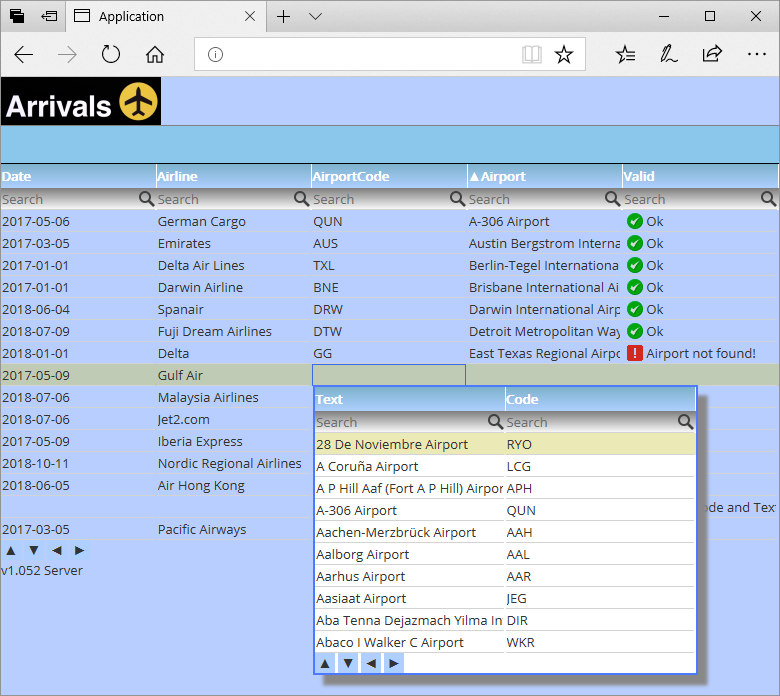Click the popup Code search field
Screen dimensions: 780x696
pyautogui.click(x=591, y=422)
